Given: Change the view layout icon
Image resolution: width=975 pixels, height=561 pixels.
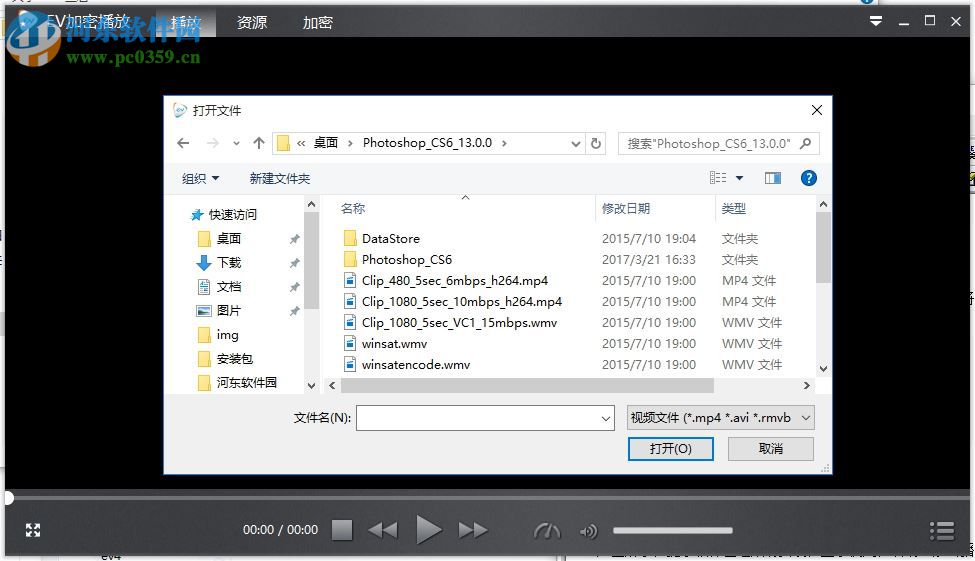Looking at the screenshot, I should tap(718, 178).
